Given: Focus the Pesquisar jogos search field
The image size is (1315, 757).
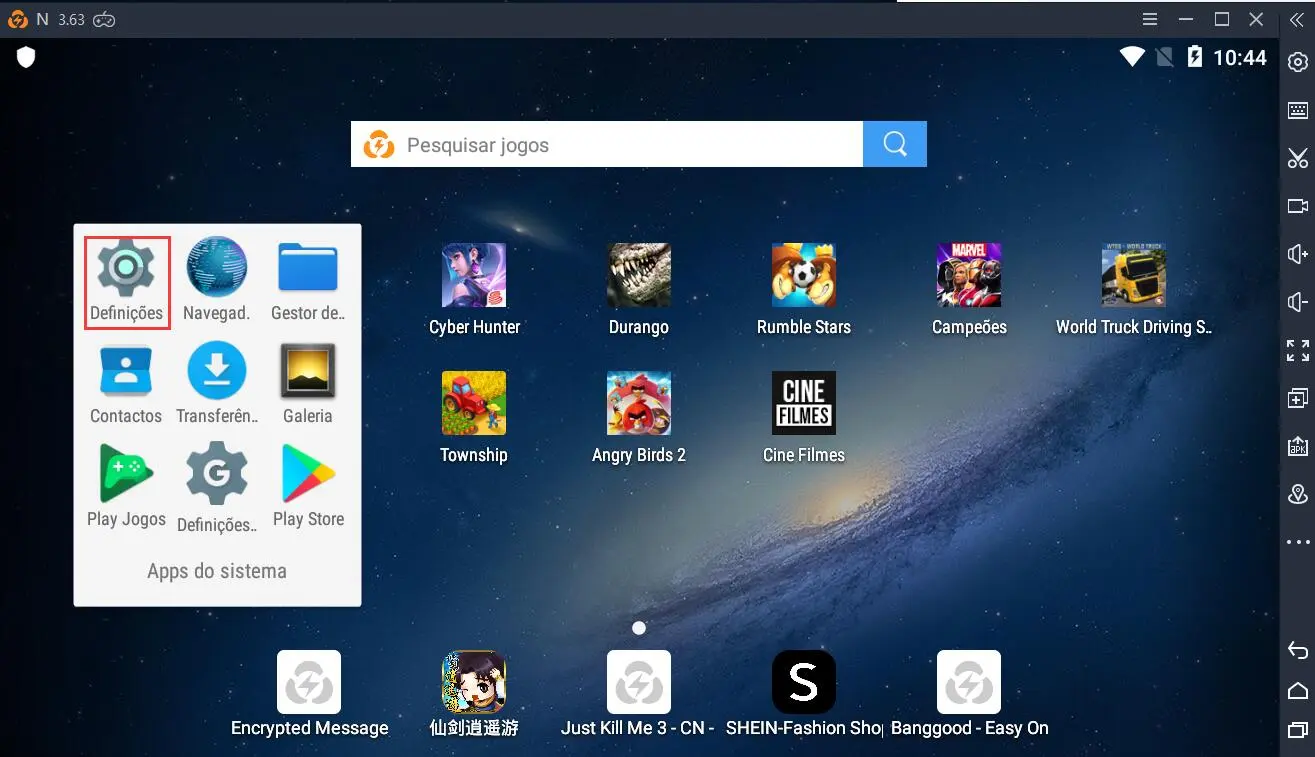Looking at the screenshot, I should (x=607, y=144).
